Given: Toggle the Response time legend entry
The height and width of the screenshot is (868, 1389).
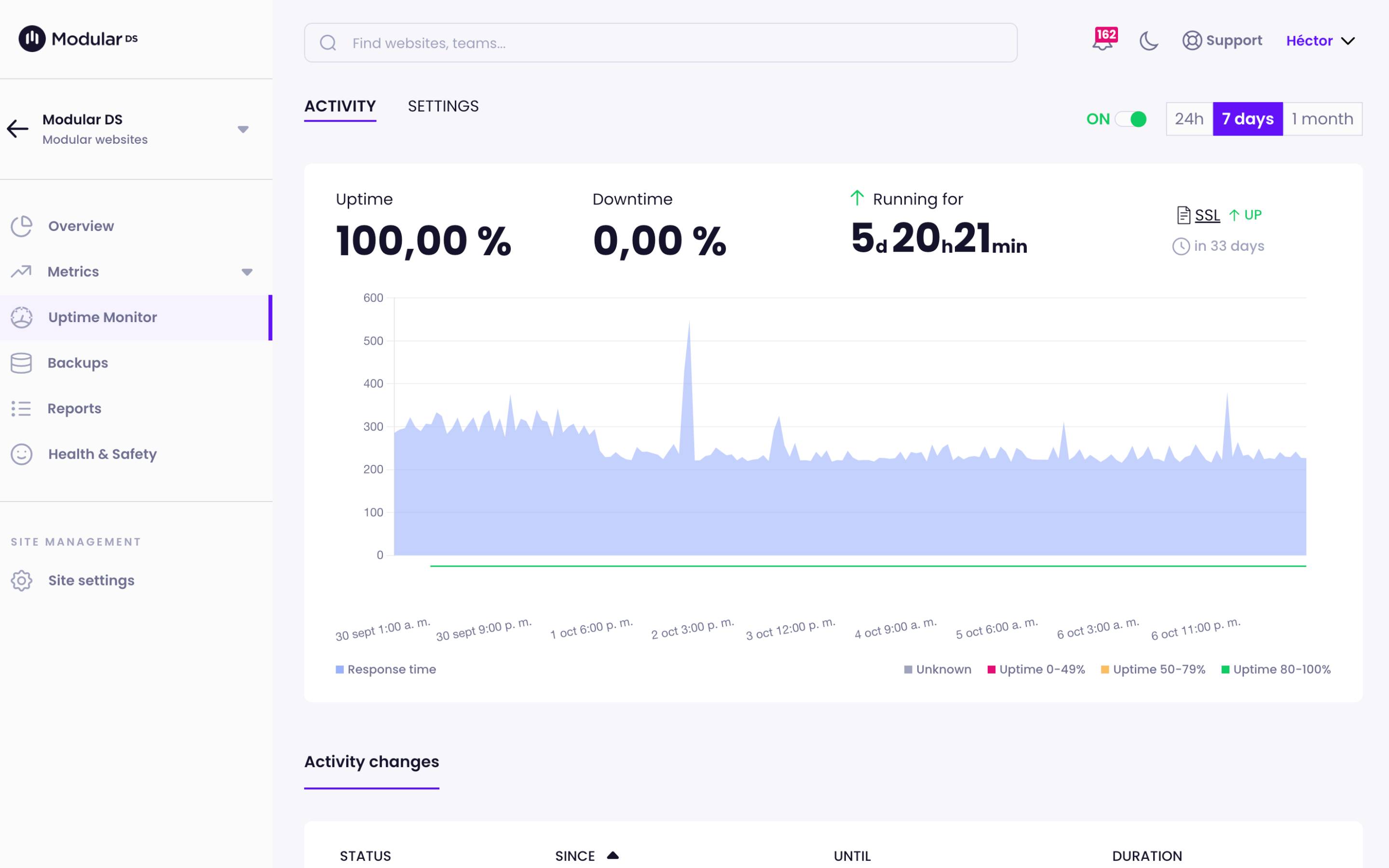Looking at the screenshot, I should [x=386, y=669].
